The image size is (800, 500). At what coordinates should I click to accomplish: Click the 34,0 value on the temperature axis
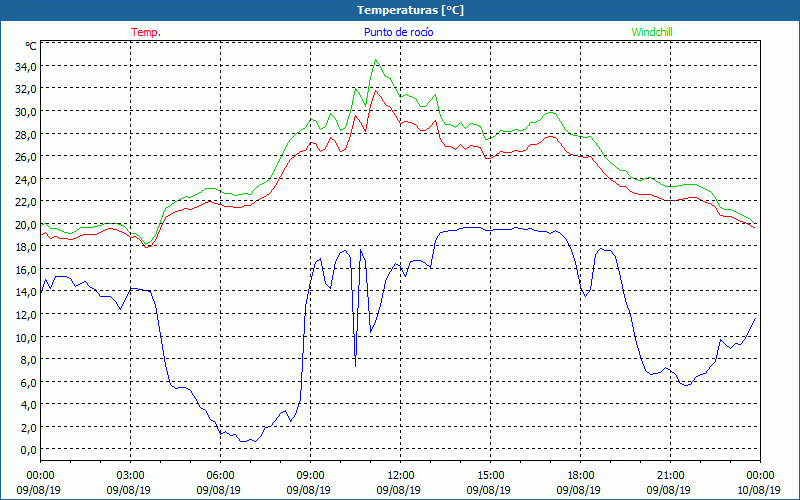26,67
